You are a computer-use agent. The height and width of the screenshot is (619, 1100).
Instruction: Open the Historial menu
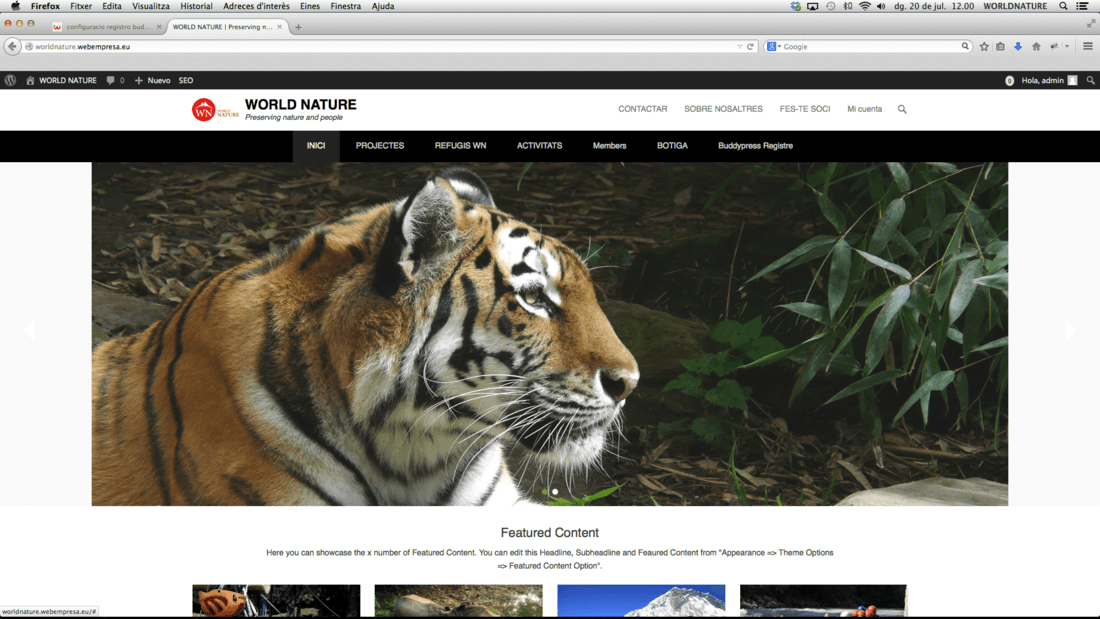pyautogui.click(x=196, y=6)
